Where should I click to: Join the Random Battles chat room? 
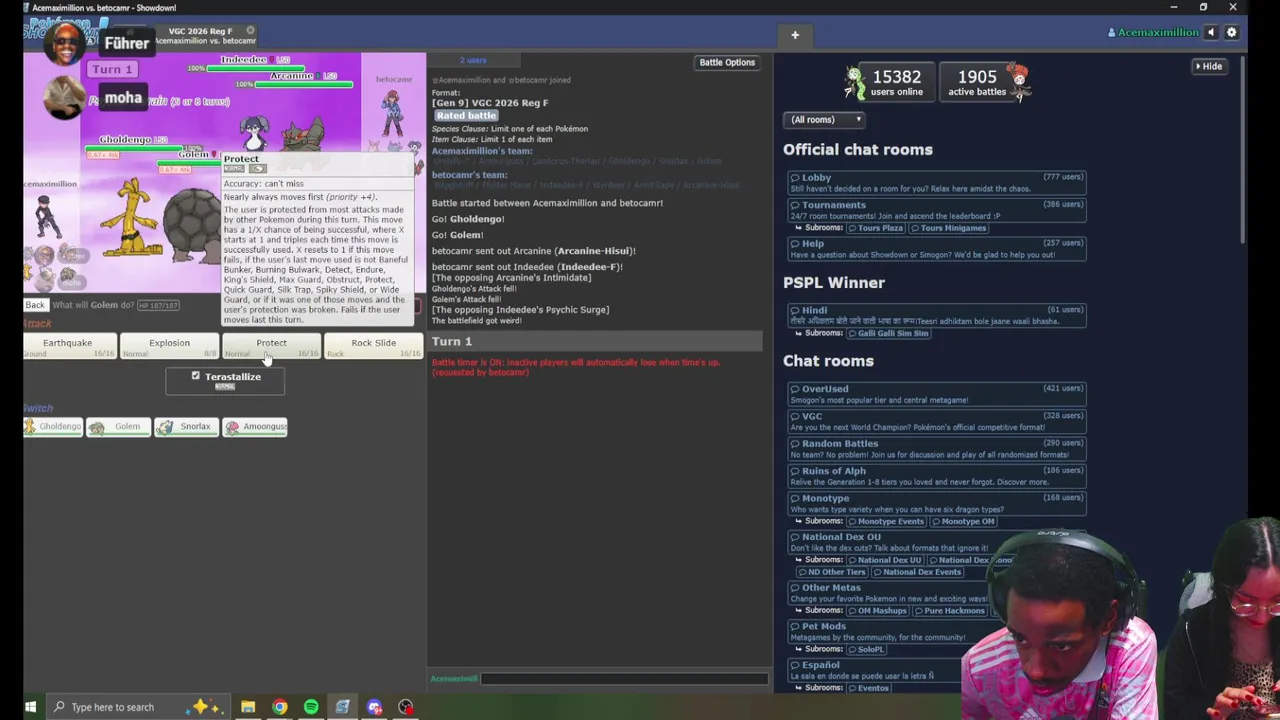coord(936,448)
